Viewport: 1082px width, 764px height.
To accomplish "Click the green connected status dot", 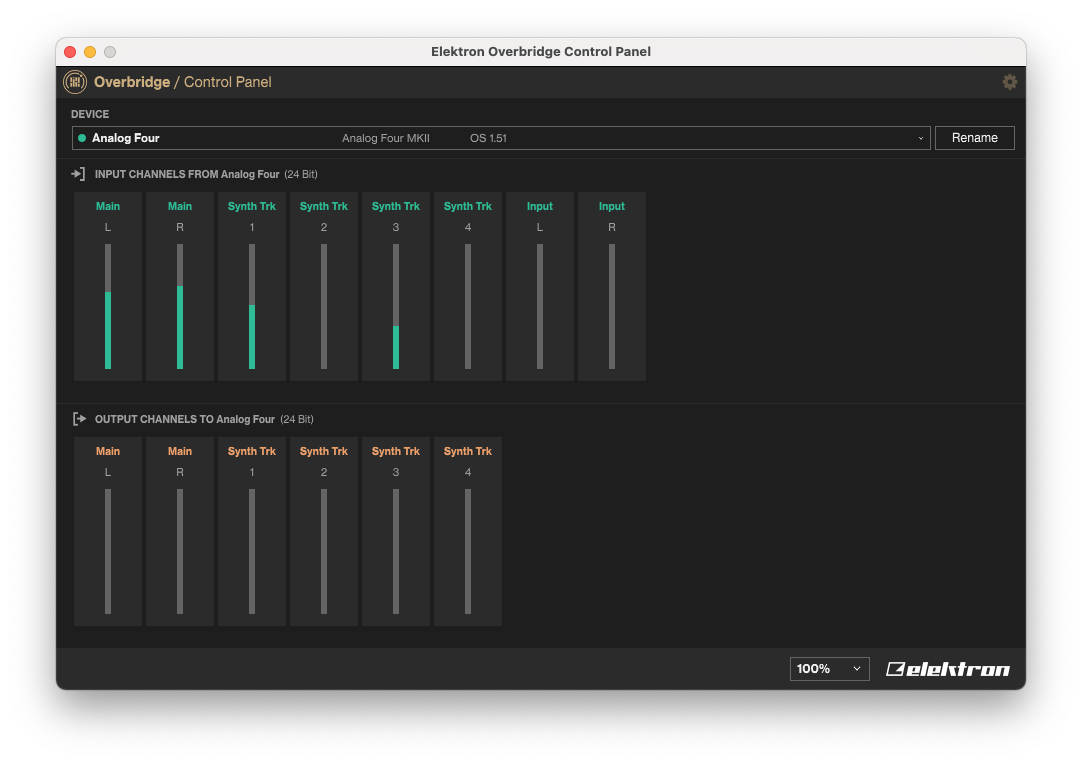I will [82, 138].
